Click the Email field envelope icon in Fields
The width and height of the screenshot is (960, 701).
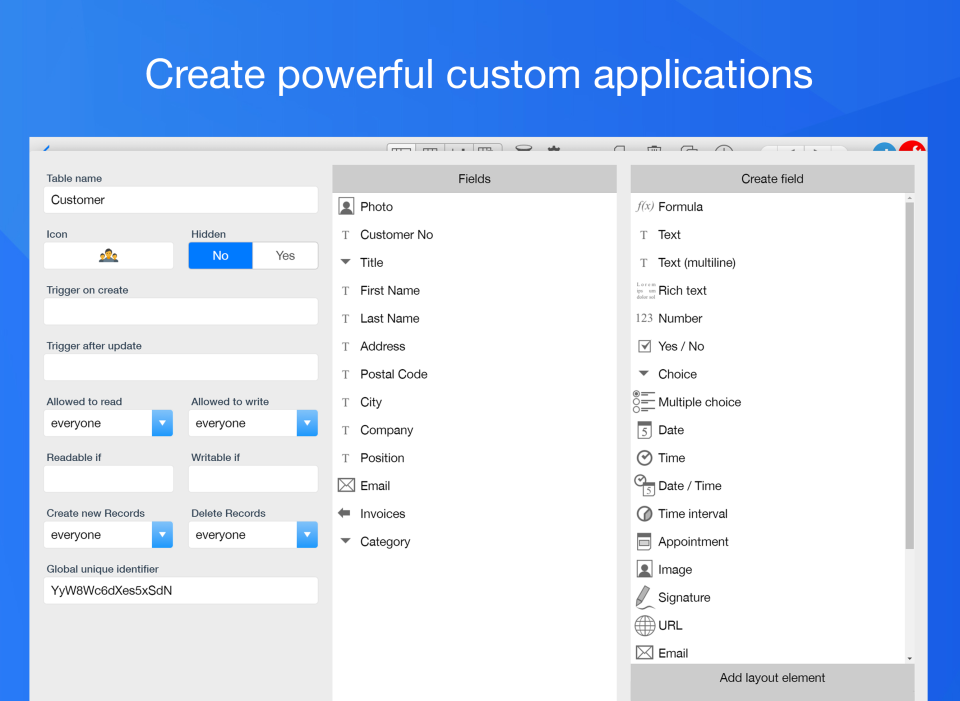(x=346, y=485)
